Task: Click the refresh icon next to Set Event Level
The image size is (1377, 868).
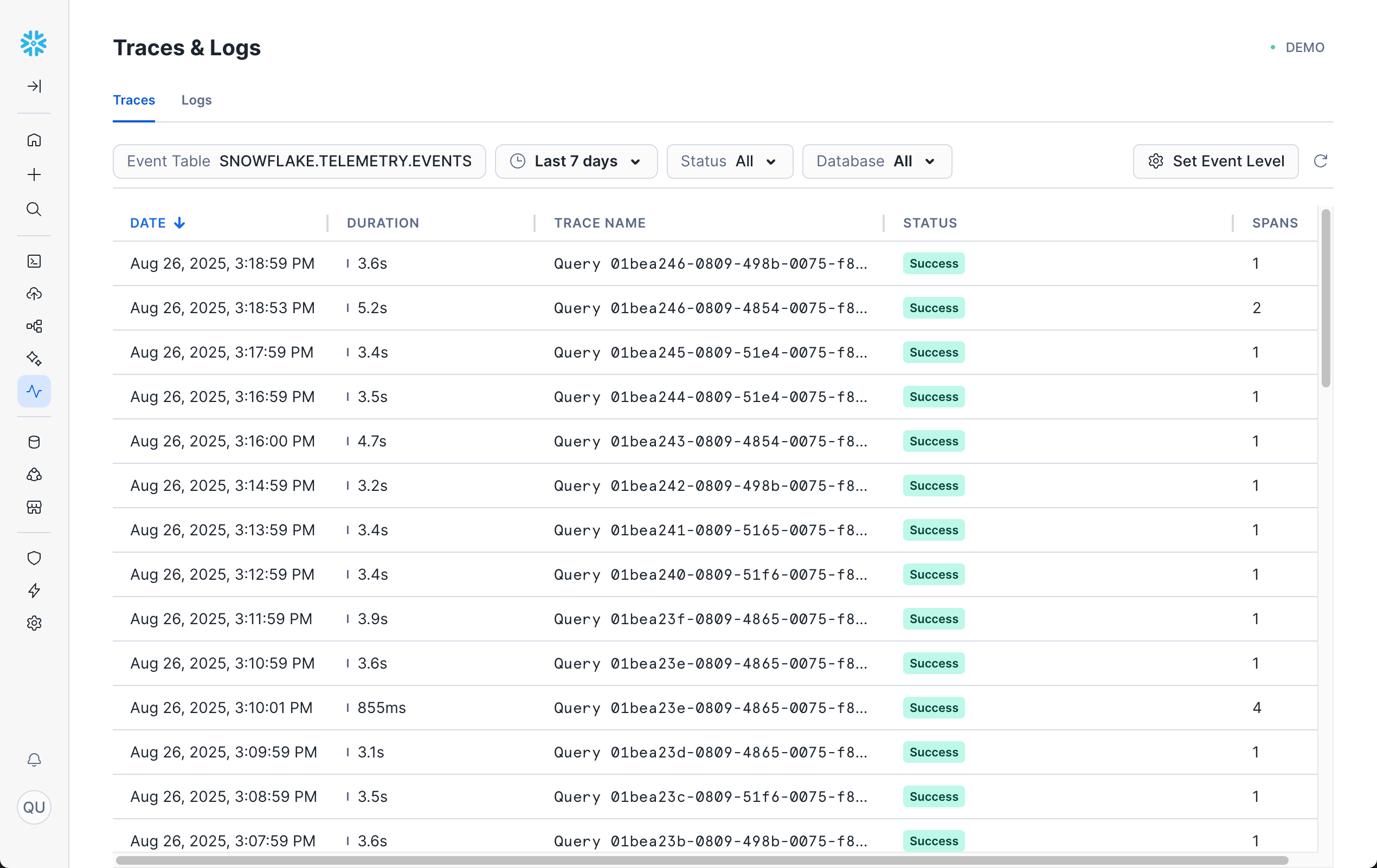Action: (1321, 161)
